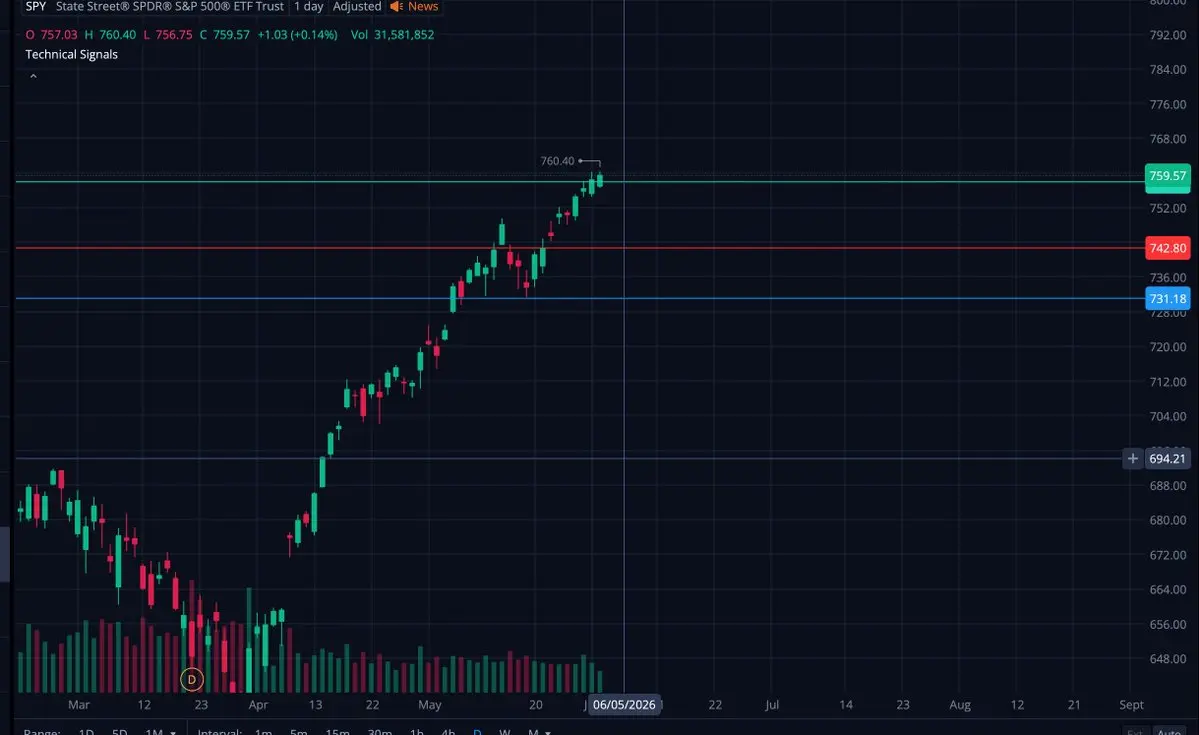Viewport: 1199px width, 735px height.
Task: Select the W weekly interval
Action: [x=505, y=732]
